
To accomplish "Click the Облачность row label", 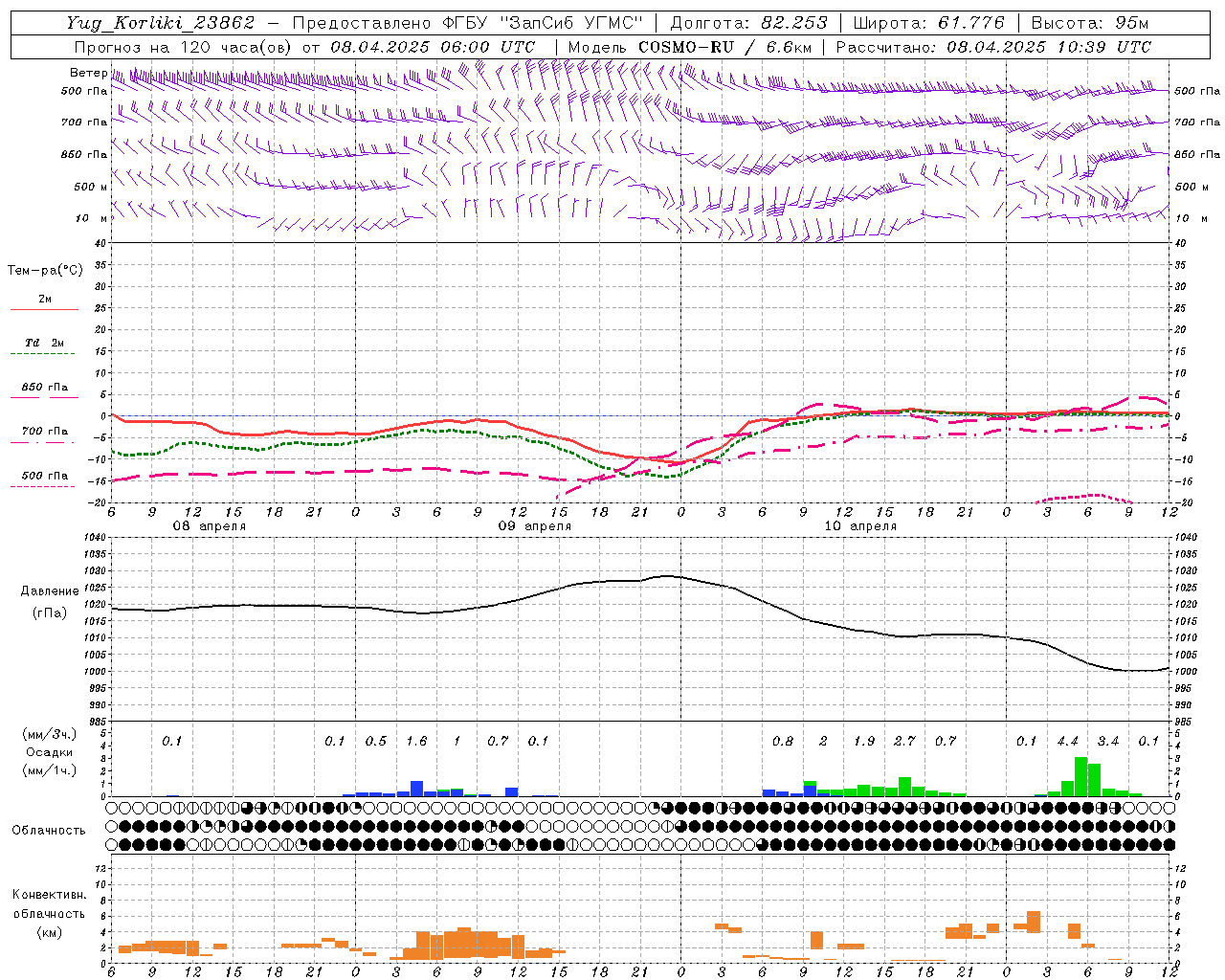I will pyautogui.click(x=49, y=830).
